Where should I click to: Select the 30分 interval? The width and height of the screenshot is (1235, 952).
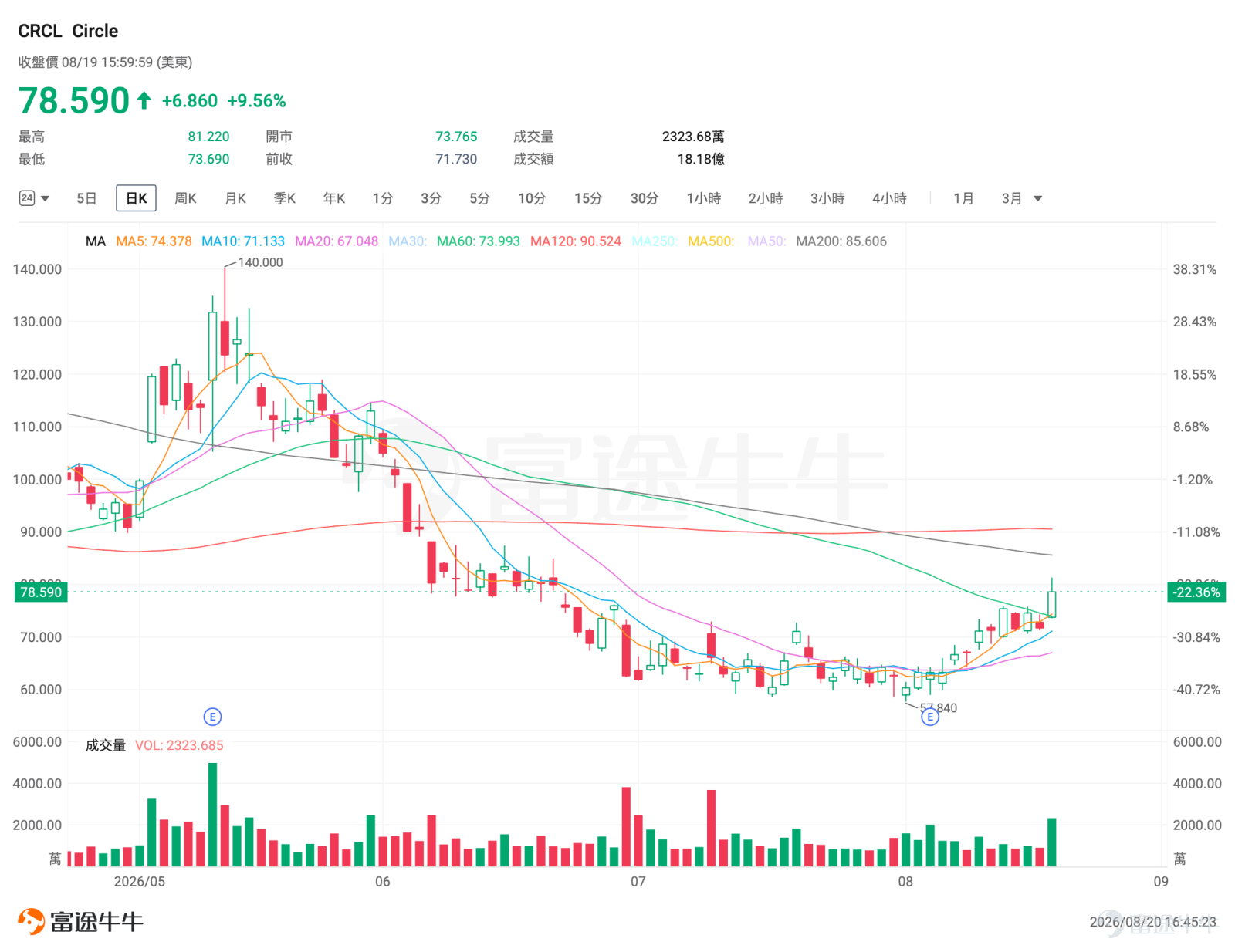pyautogui.click(x=645, y=198)
